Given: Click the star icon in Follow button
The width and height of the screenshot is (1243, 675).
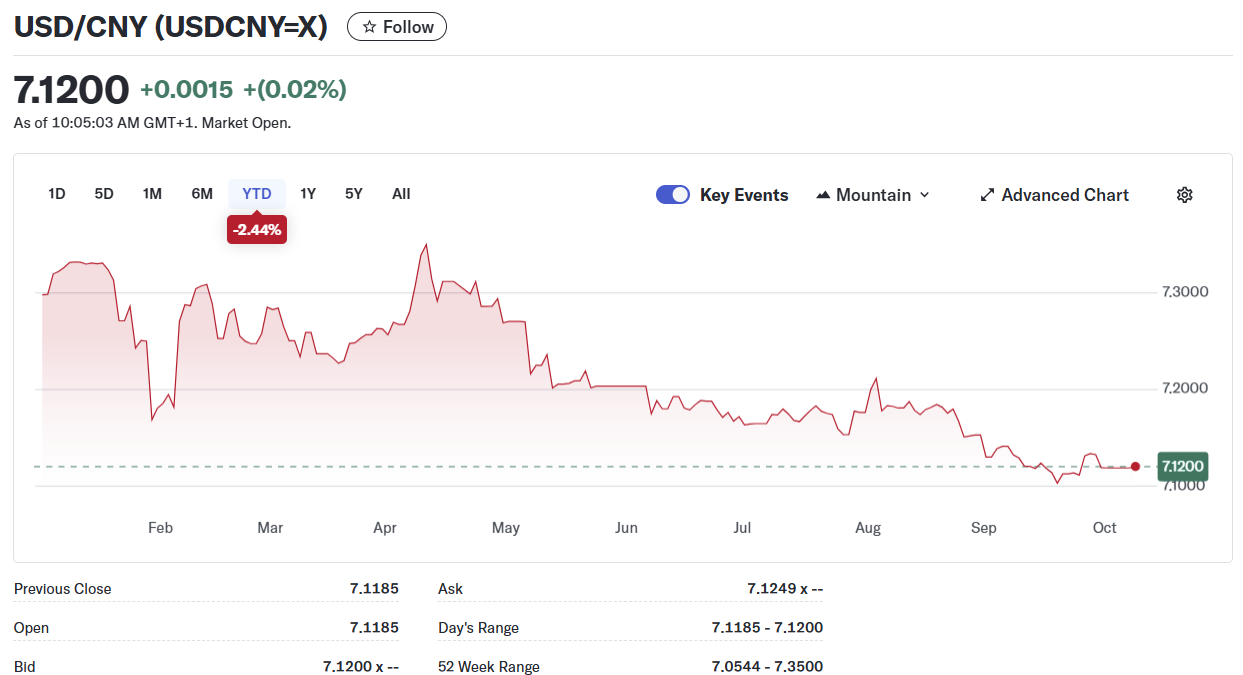Looking at the screenshot, I should [369, 27].
